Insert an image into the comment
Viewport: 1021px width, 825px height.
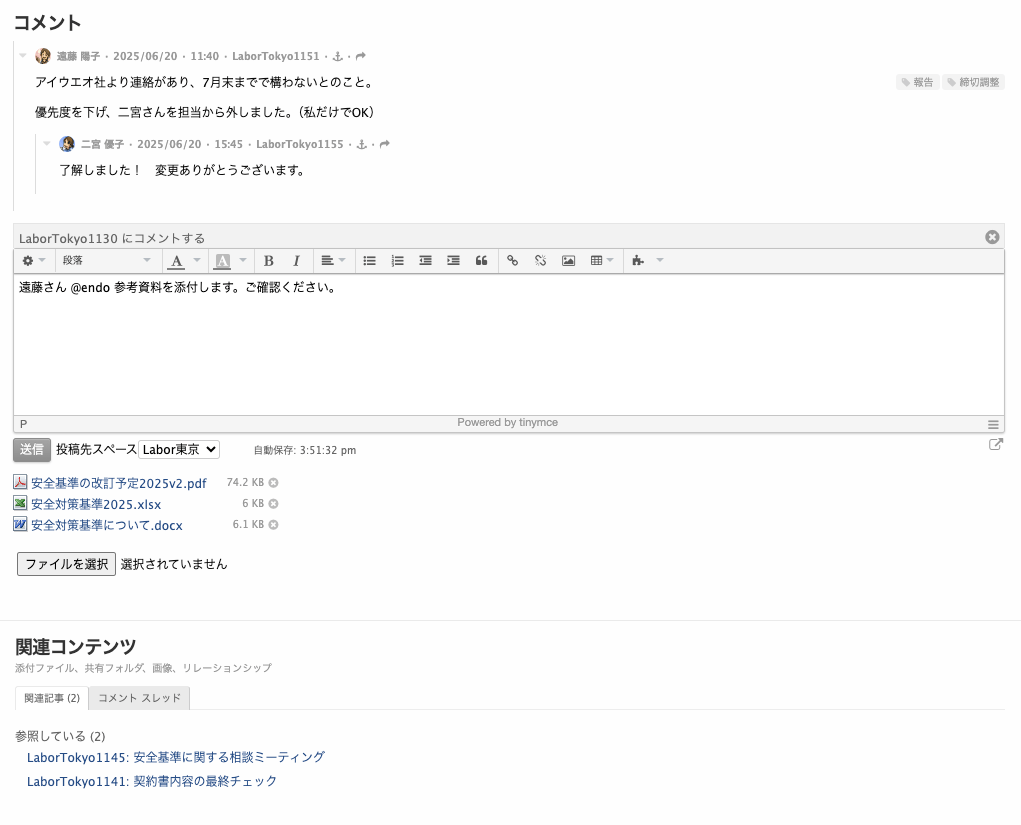pyautogui.click(x=568, y=261)
